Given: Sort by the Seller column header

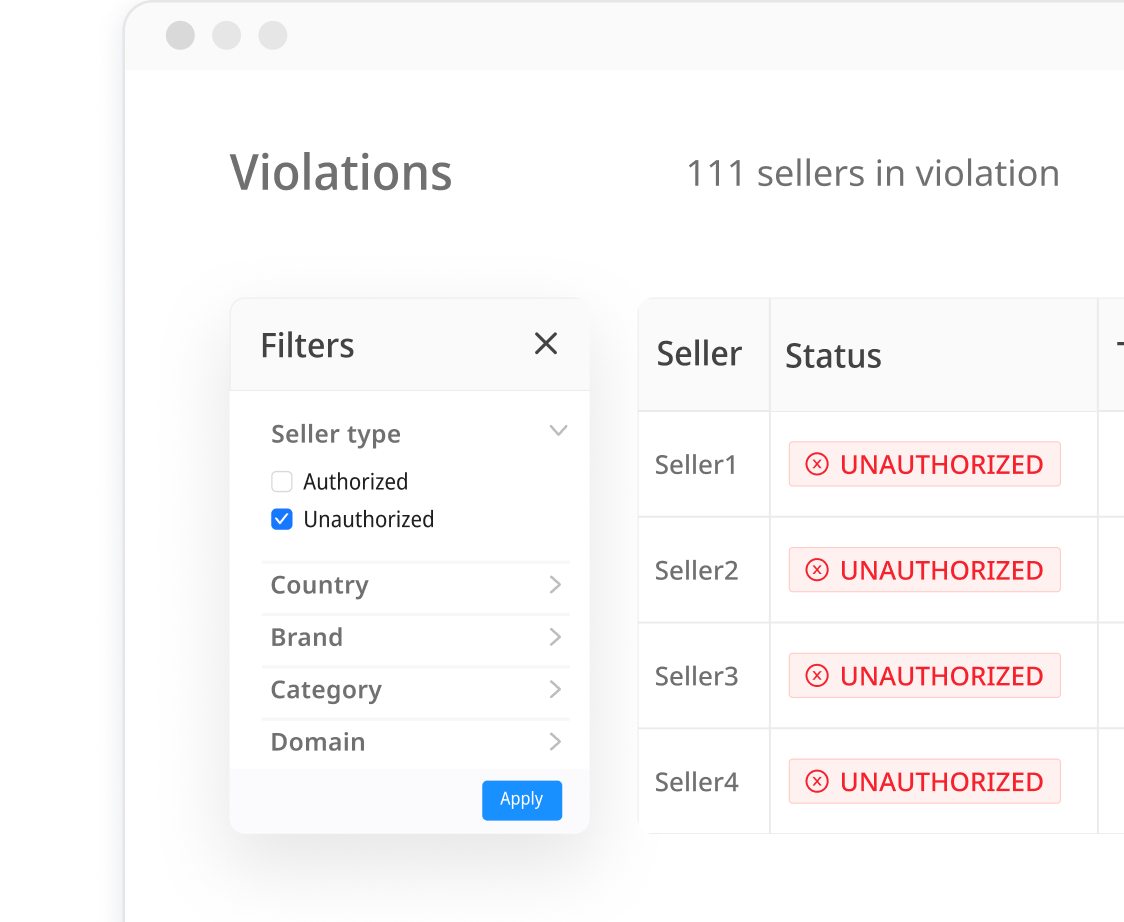Looking at the screenshot, I should [x=699, y=354].
